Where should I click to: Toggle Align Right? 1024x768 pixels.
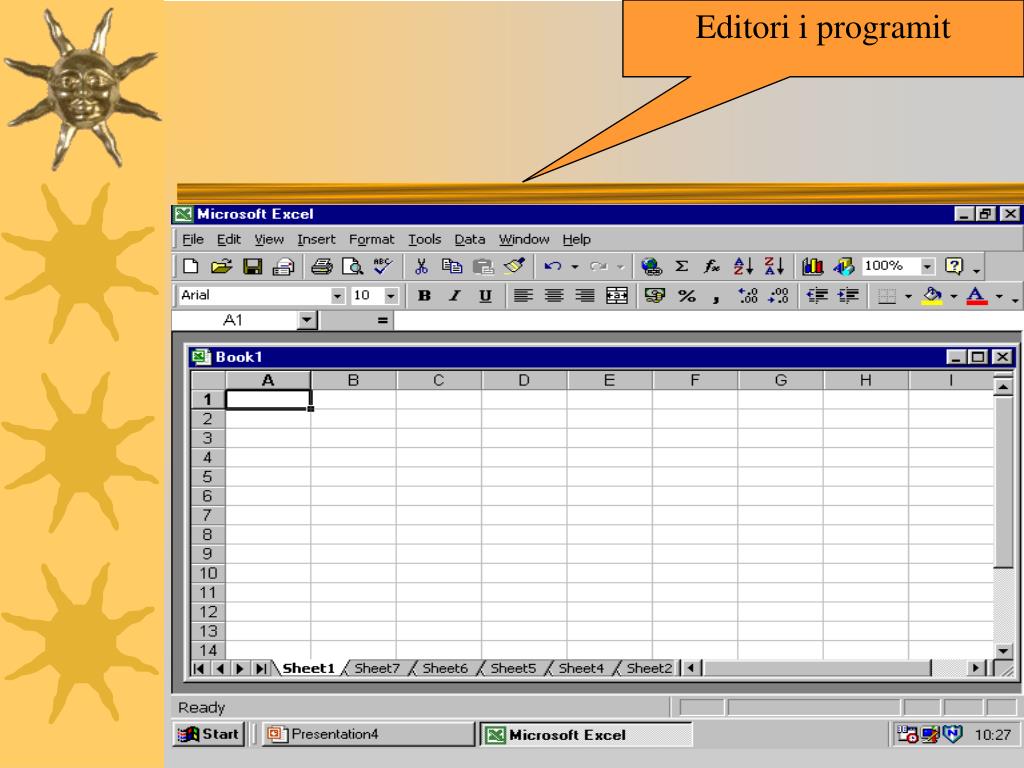[584, 296]
